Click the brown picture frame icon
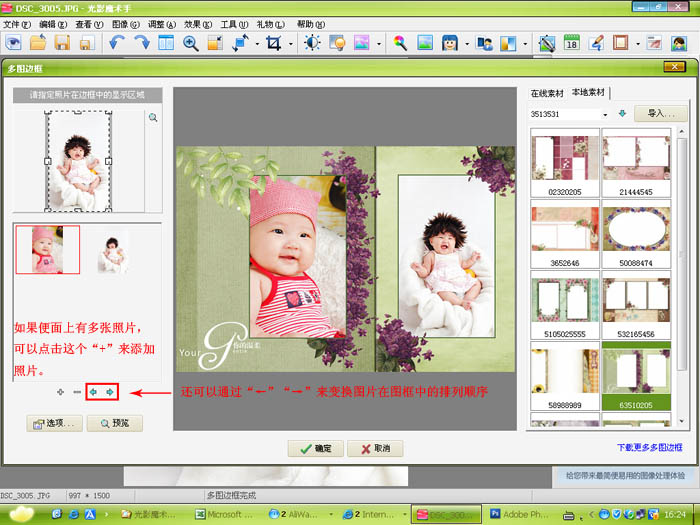Viewport: 700px width, 525px height. tap(621, 43)
